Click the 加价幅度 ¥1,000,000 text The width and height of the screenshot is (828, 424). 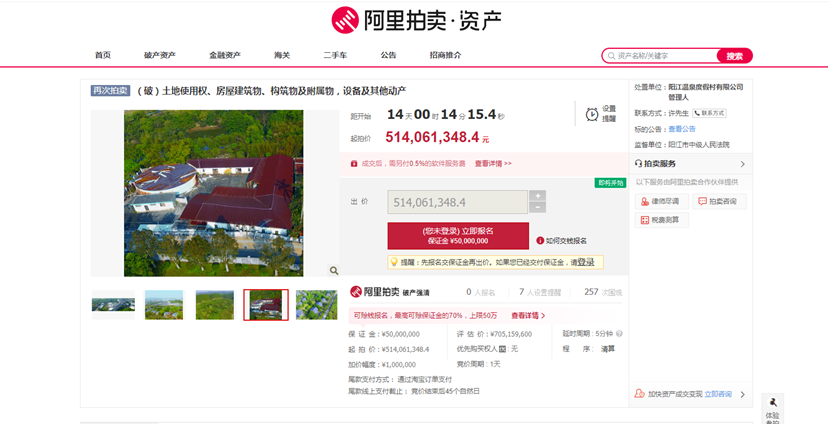(x=382, y=364)
